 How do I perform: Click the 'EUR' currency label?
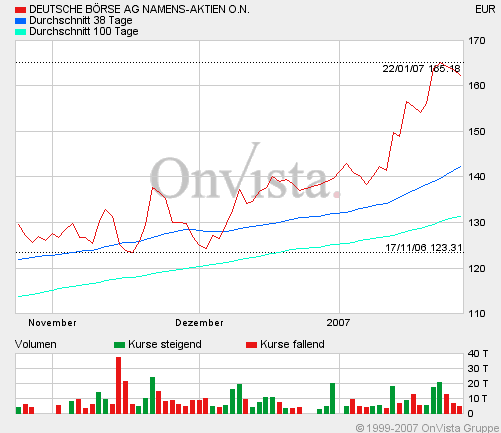pos(485,9)
